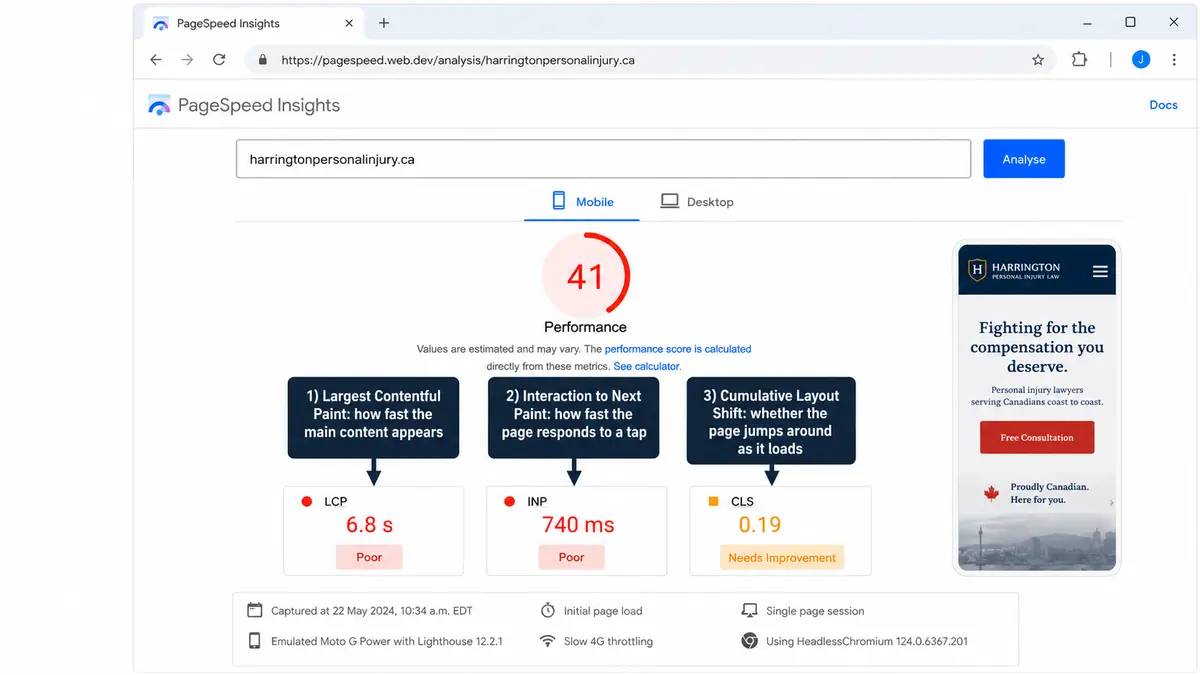
Task: Click the browser address bar URL
Action: (x=458, y=60)
